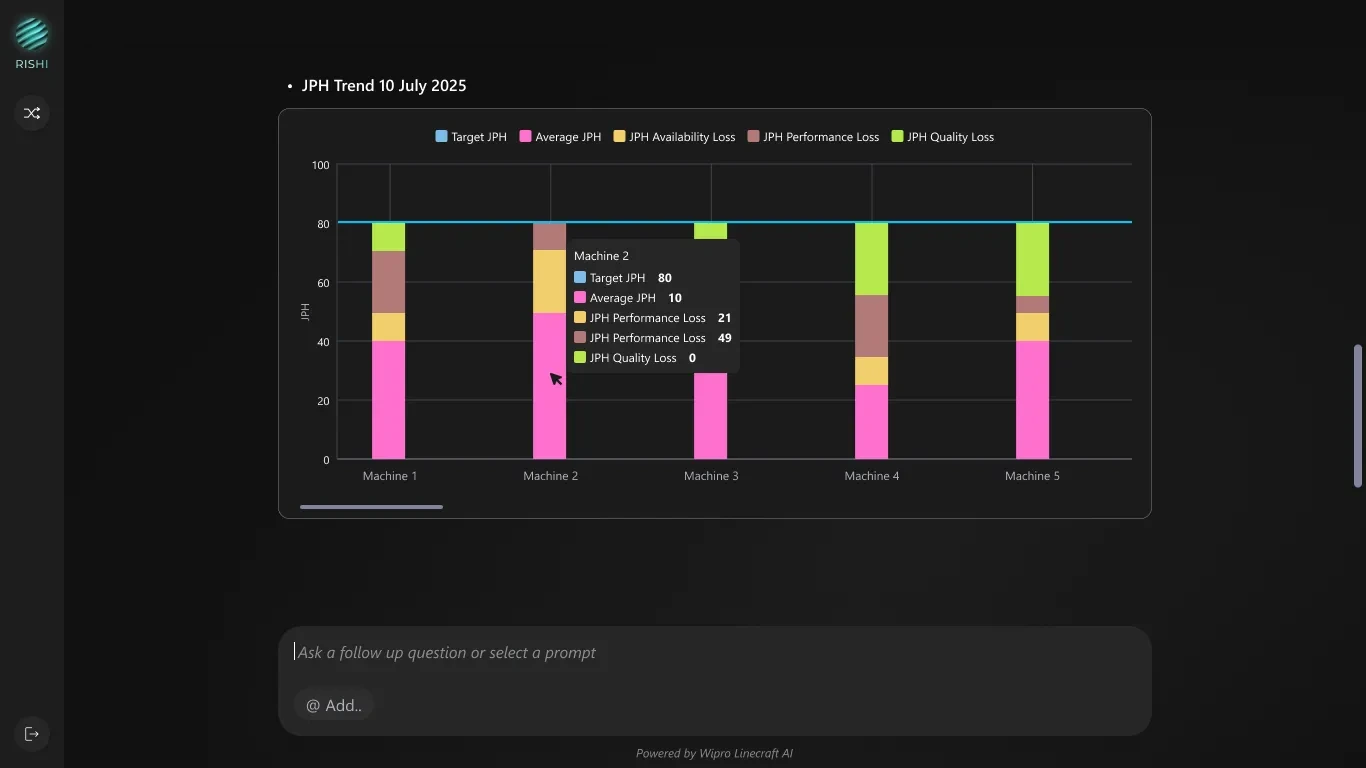The image size is (1366, 768).
Task: Click the tooltip row "Average JPH 10"
Action: pyautogui.click(x=628, y=298)
